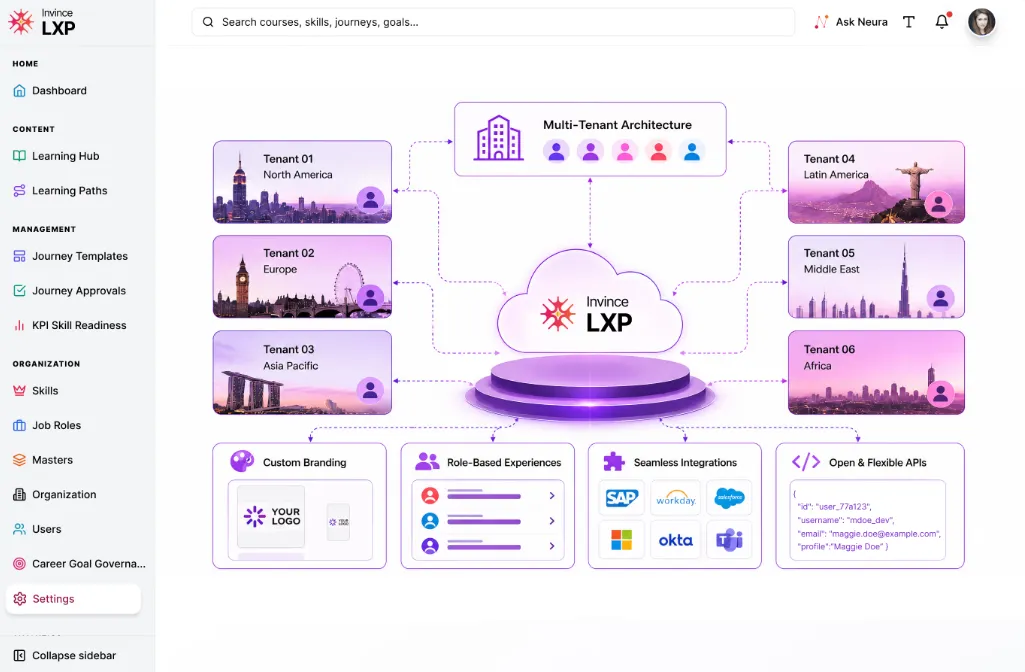Viewport: 1025px width, 672px height.
Task: Click the Custom Branding palette icon
Action: click(x=242, y=461)
